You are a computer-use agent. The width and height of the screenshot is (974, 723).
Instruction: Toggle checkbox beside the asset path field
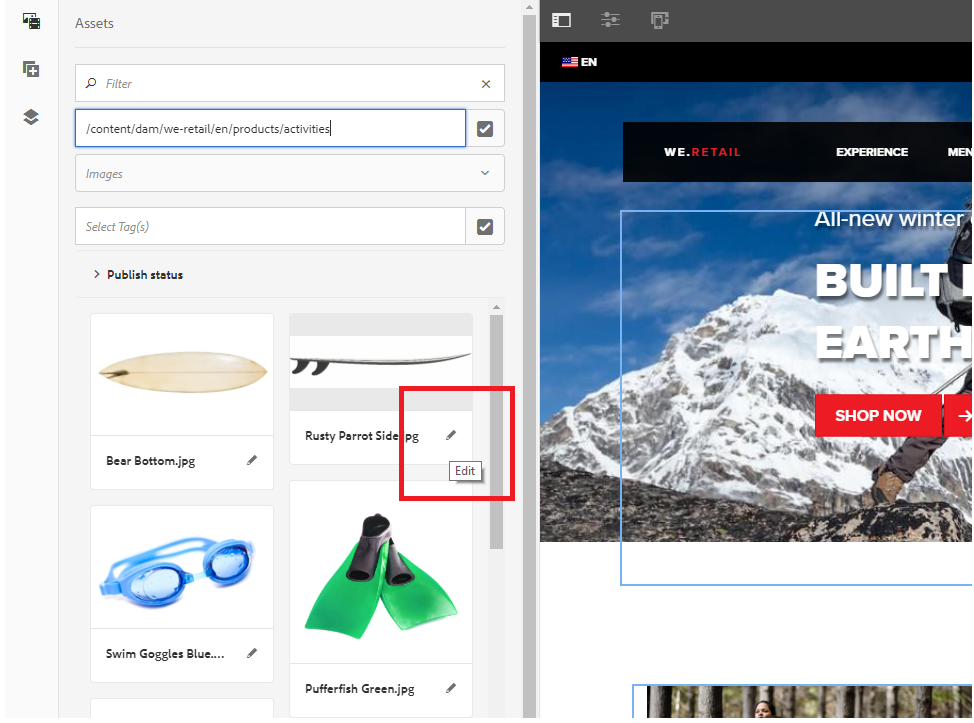pyautogui.click(x=485, y=129)
